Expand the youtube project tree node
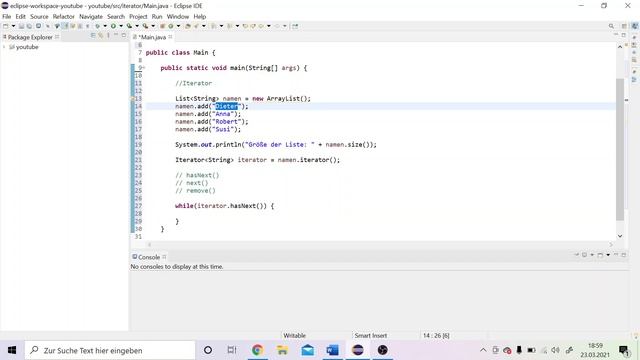The height and width of the screenshot is (360, 640). 4,47
